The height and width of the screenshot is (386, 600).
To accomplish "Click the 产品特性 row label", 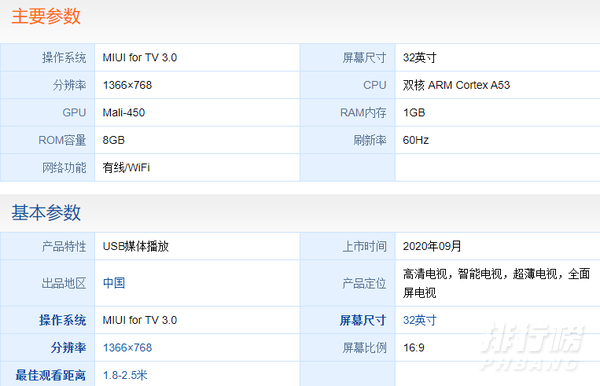I will pos(64,246).
